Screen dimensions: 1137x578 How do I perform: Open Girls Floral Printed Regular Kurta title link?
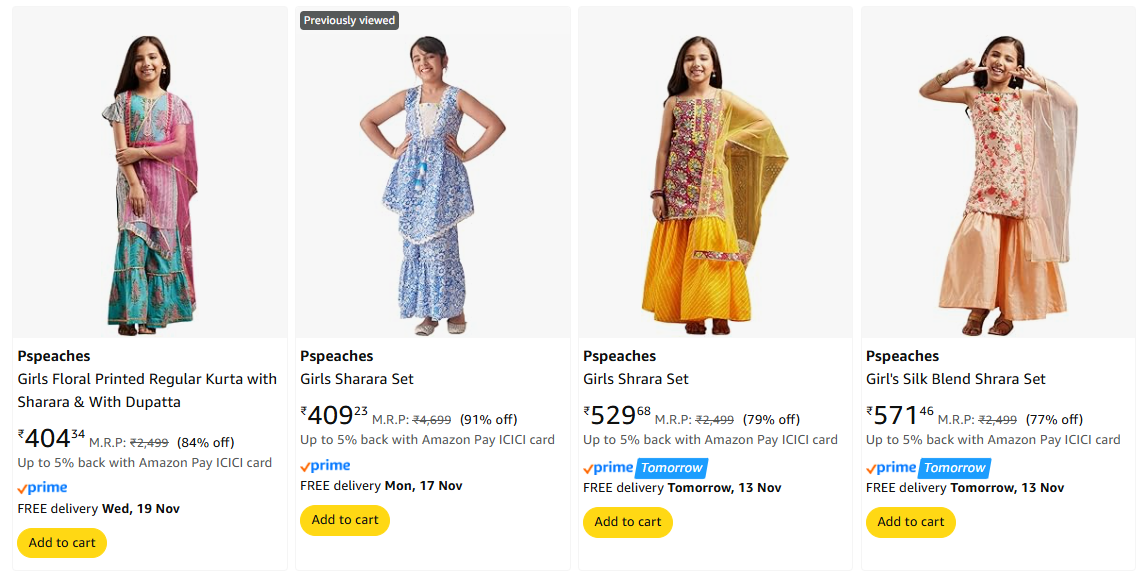[147, 390]
